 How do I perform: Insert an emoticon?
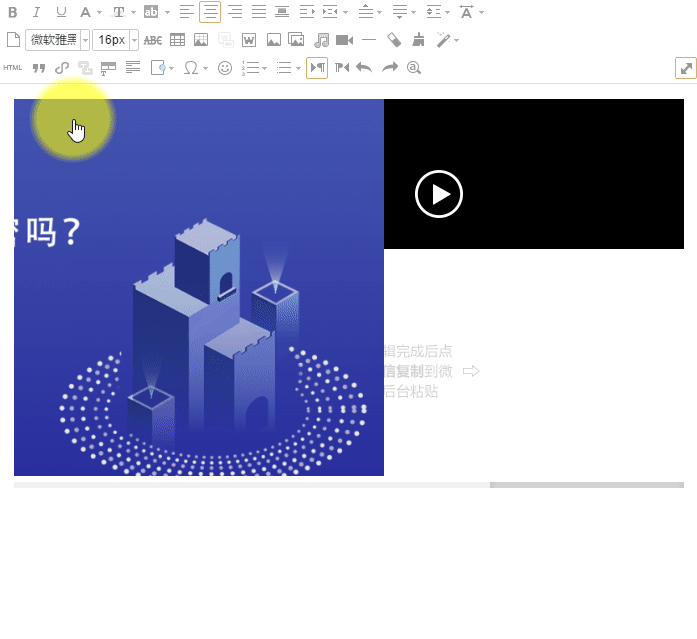click(x=225, y=68)
